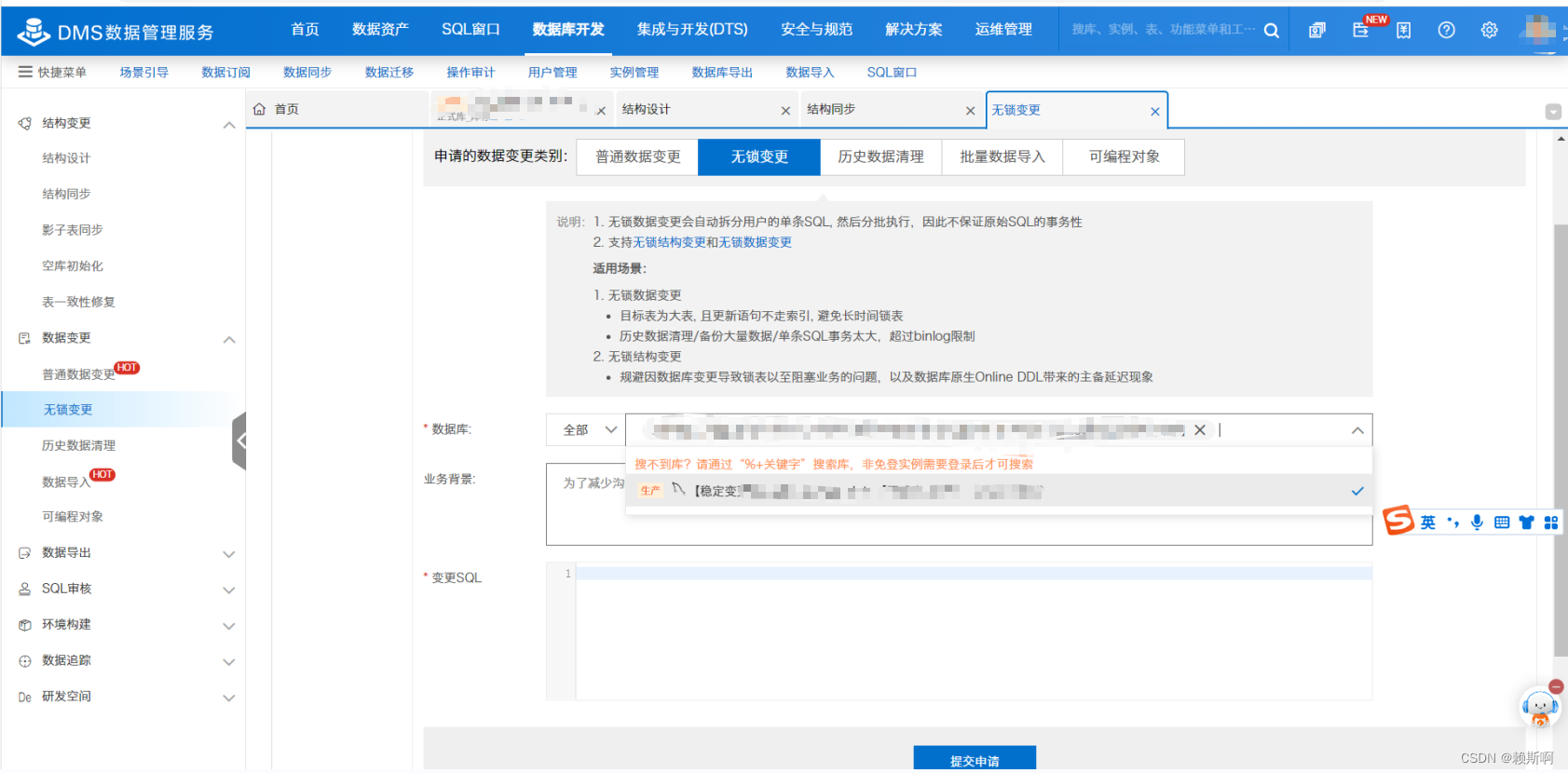The width and height of the screenshot is (1568, 773).
Task: Open the 数据库开发 top menu
Action: point(568,30)
